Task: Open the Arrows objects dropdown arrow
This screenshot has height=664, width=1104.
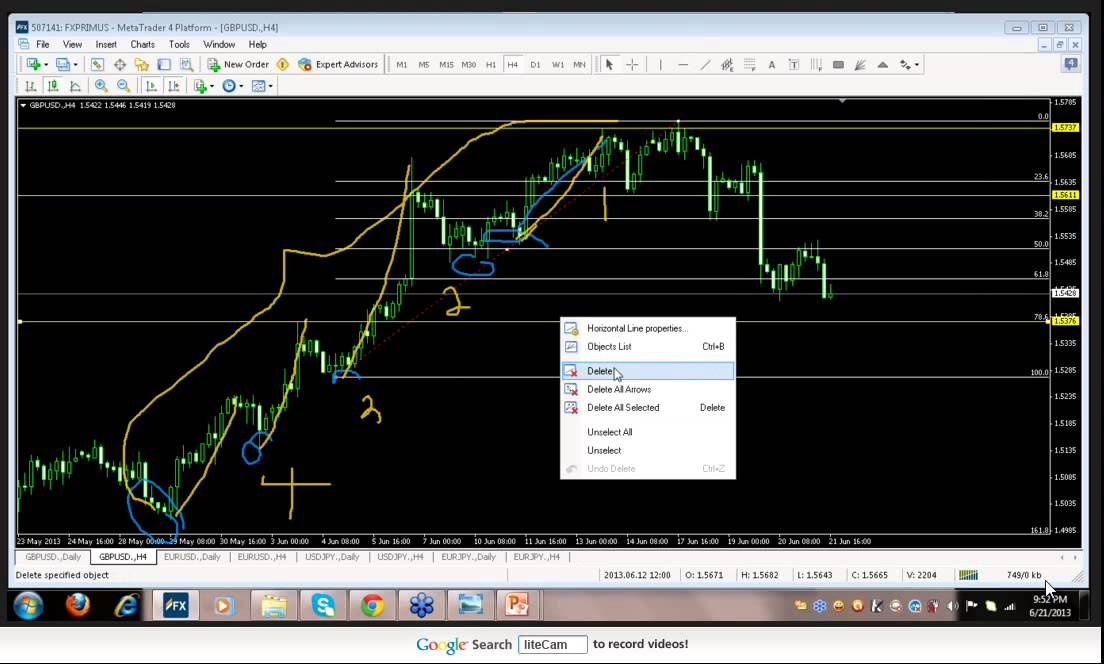Action: tap(917, 65)
